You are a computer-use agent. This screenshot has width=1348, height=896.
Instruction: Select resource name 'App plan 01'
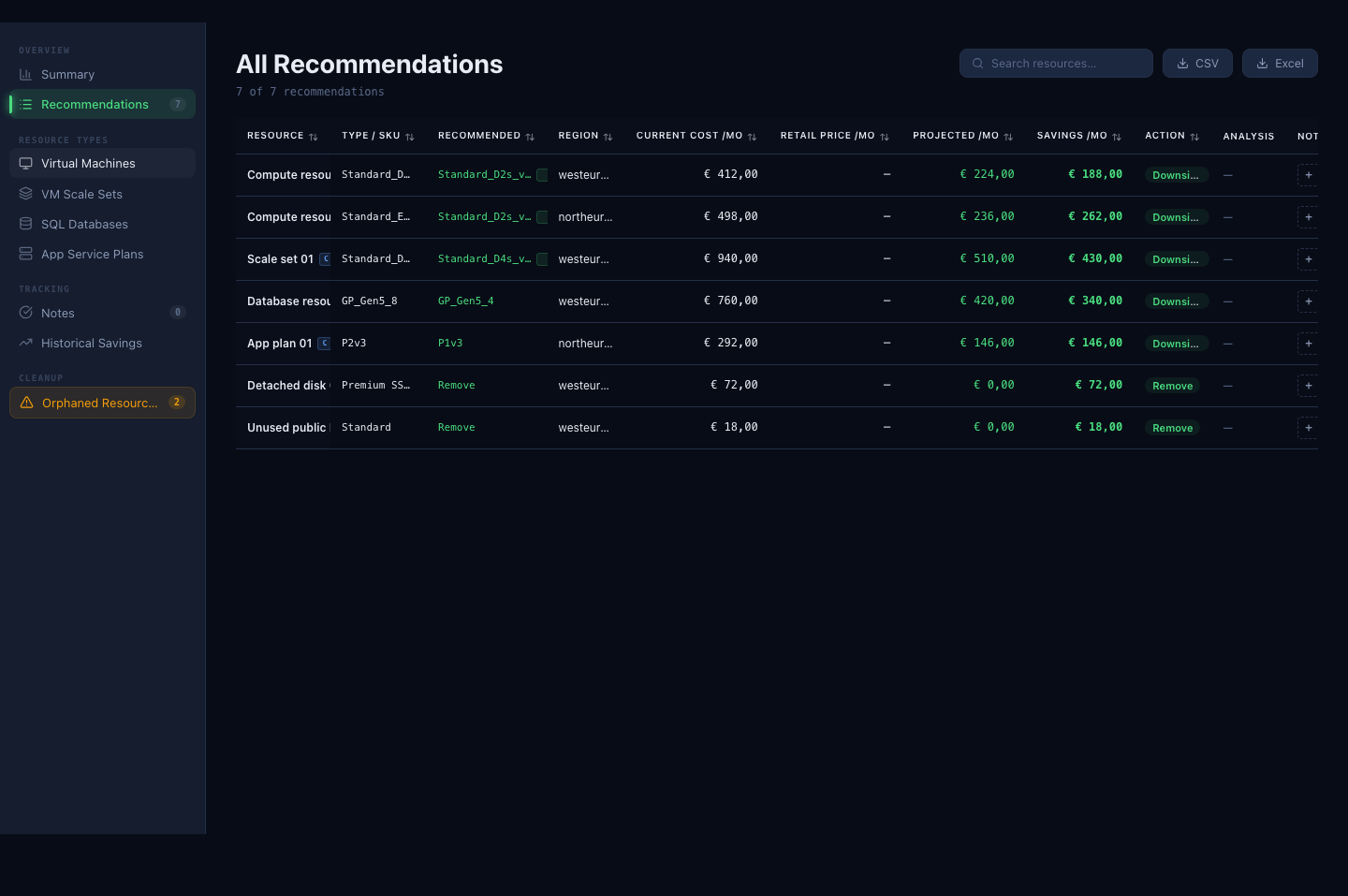click(279, 344)
